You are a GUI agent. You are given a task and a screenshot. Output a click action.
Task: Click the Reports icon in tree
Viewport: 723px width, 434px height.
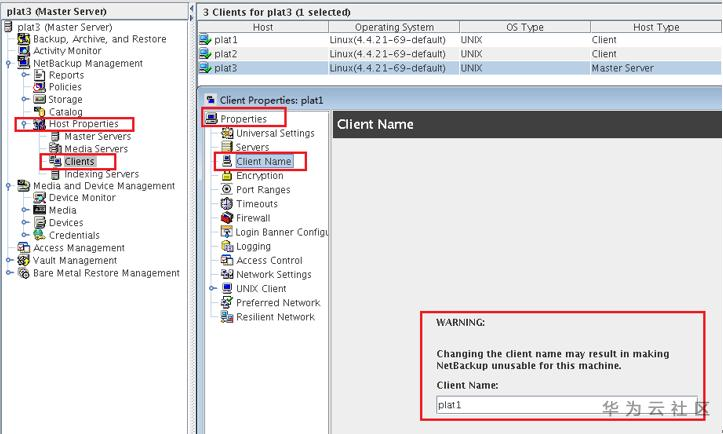(x=40, y=75)
